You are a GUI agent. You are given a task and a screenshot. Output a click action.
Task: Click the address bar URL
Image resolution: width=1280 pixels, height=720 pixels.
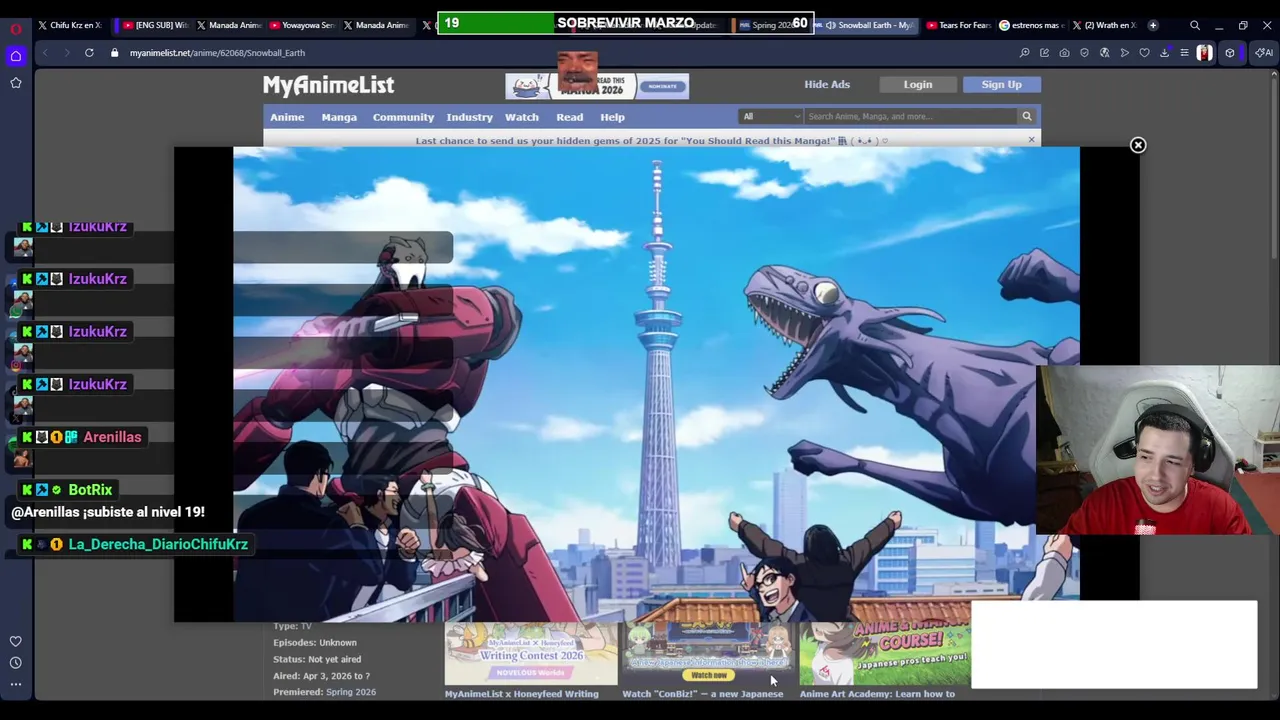(x=217, y=53)
